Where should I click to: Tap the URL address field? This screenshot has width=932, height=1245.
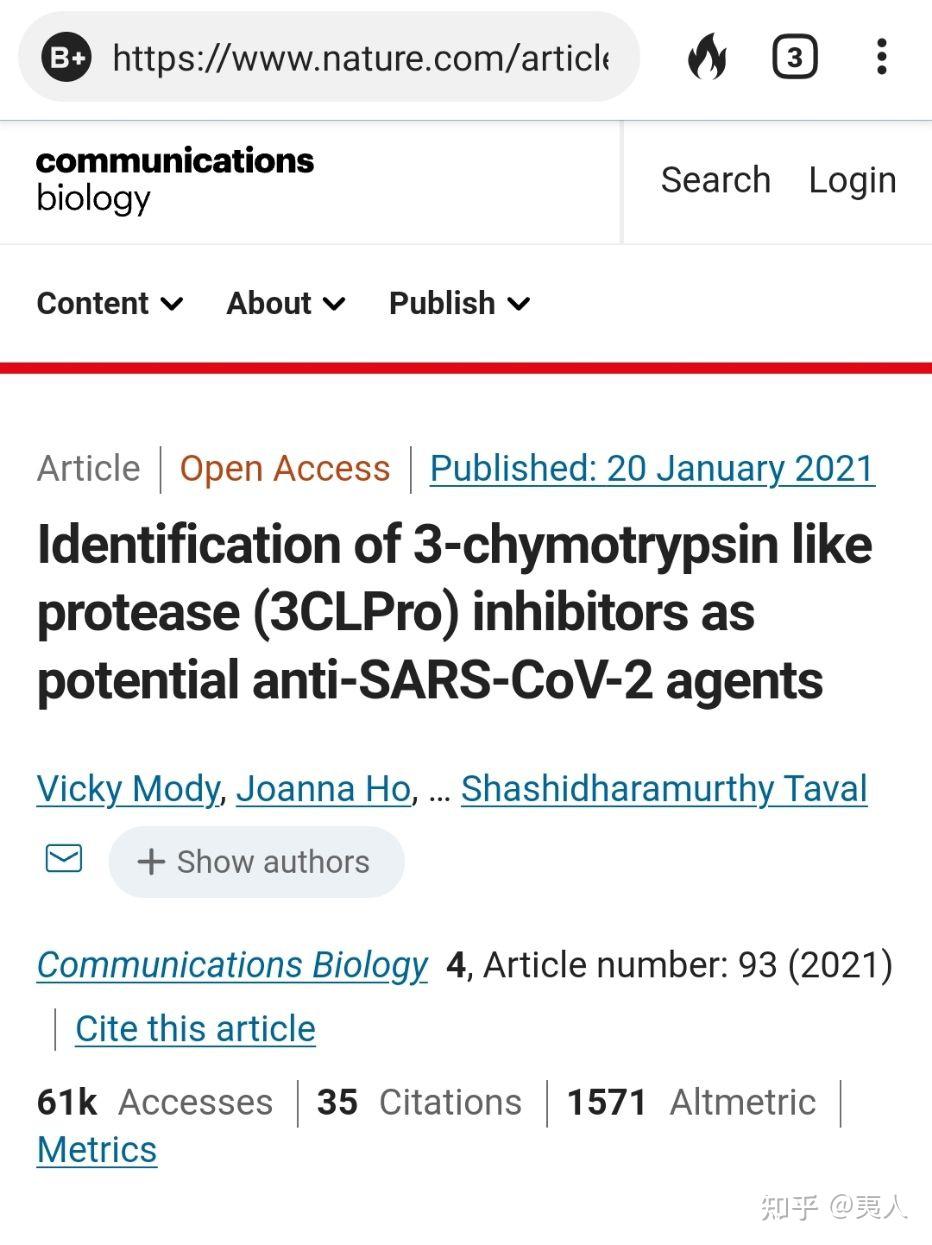[360, 58]
